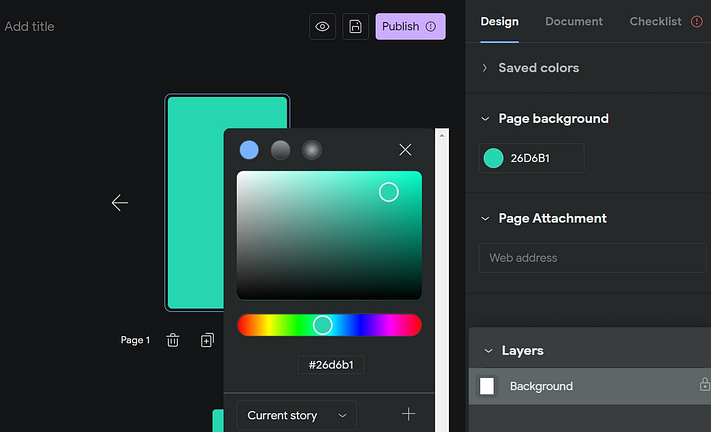Screen dimensions: 711x432
Task: Select the solid color fill type
Action: (x=249, y=150)
